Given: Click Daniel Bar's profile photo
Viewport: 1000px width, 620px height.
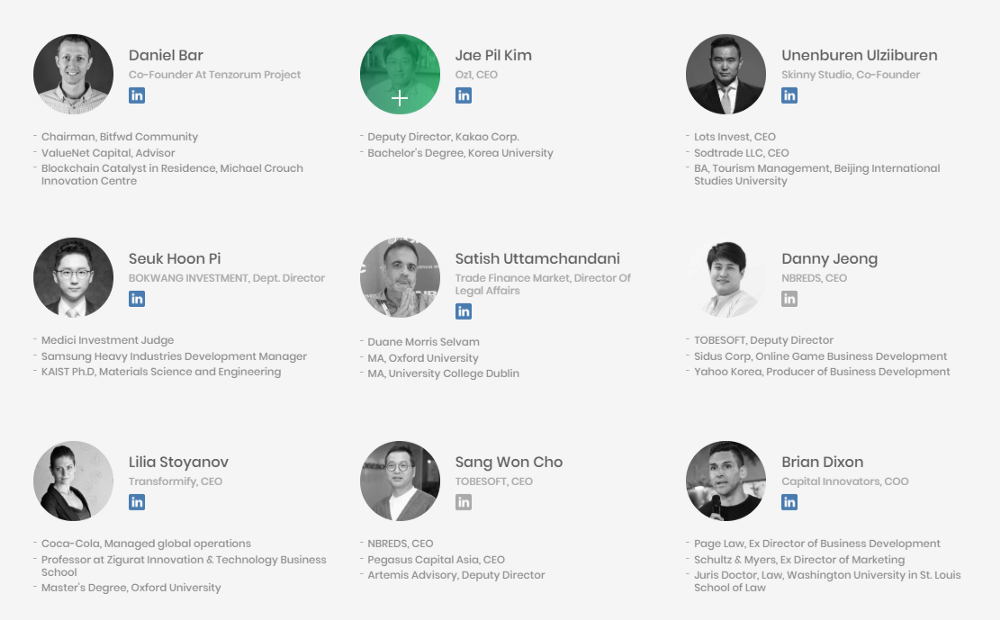Looking at the screenshot, I should point(73,74).
